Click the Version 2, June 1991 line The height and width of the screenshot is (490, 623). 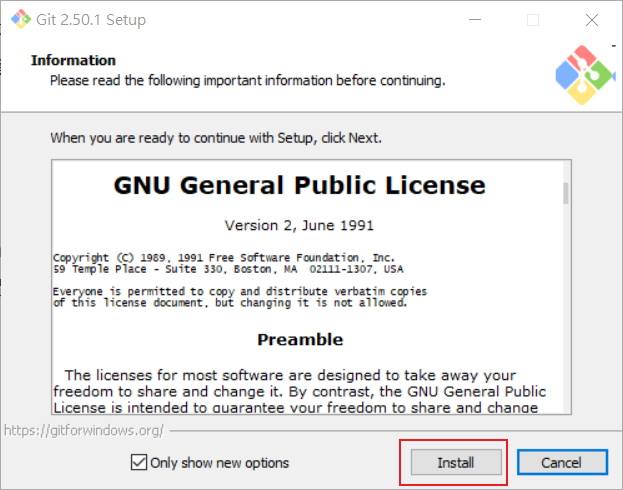pos(299,225)
